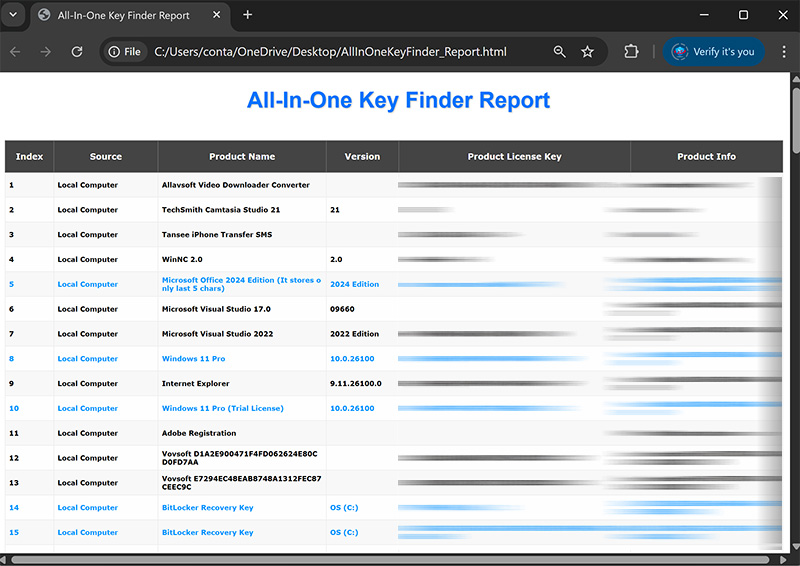Click BitLocker Recovery Key in row 14
The height and width of the screenshot is (566, 800).
pyautogui.click(x=208, y=507)
